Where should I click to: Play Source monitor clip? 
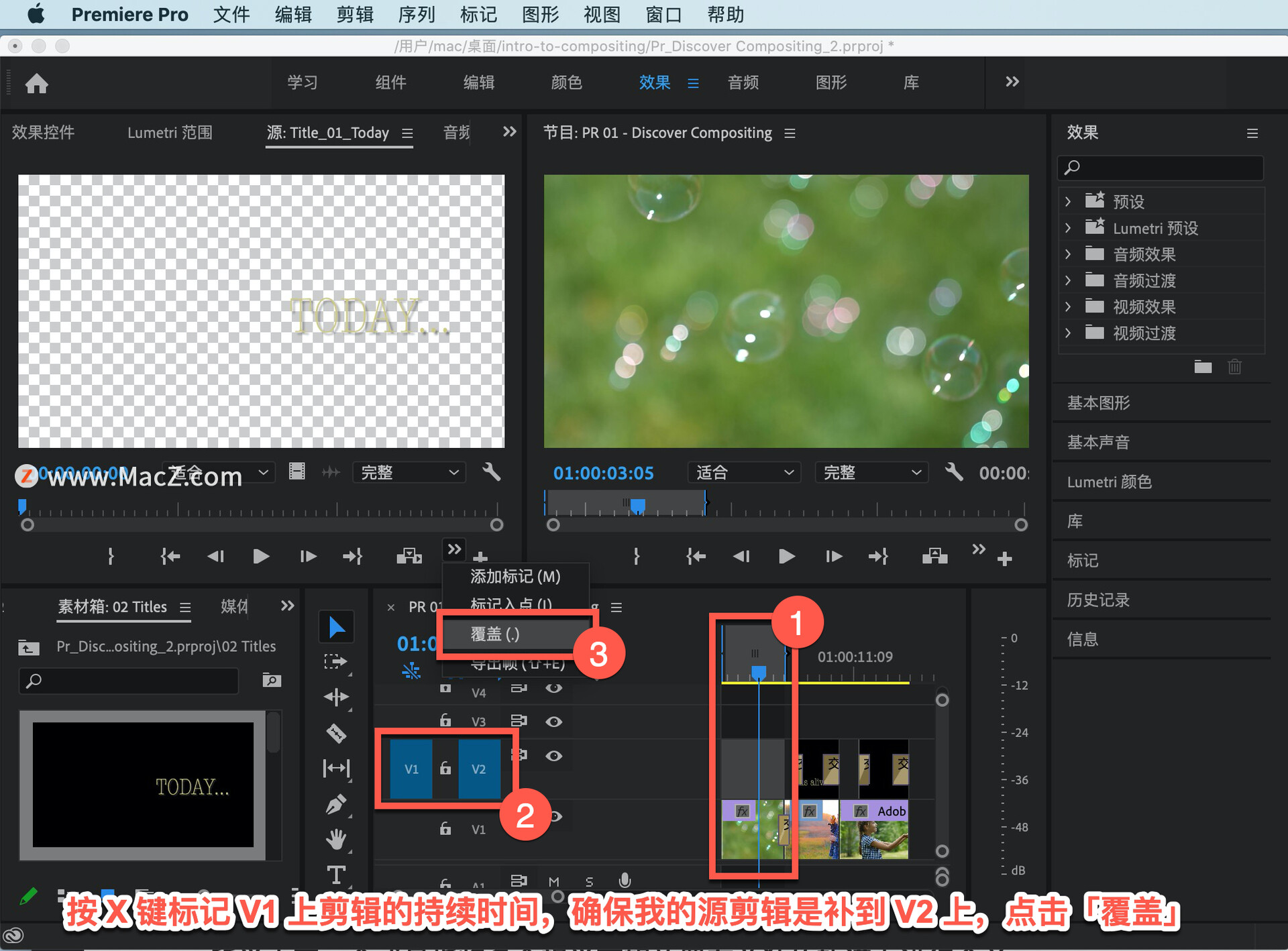tap(261, 556)
